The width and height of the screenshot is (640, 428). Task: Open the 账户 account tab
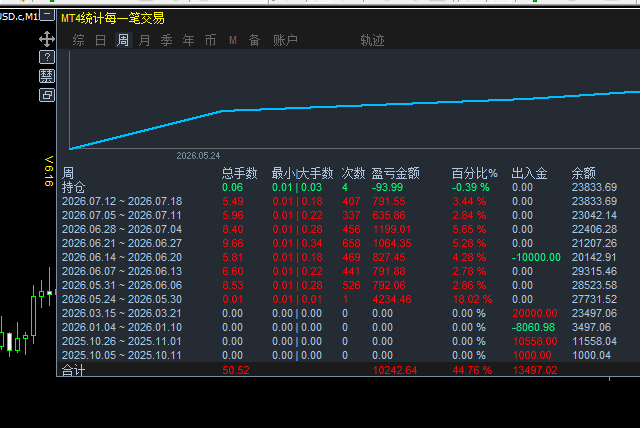(x=285, y=40)
